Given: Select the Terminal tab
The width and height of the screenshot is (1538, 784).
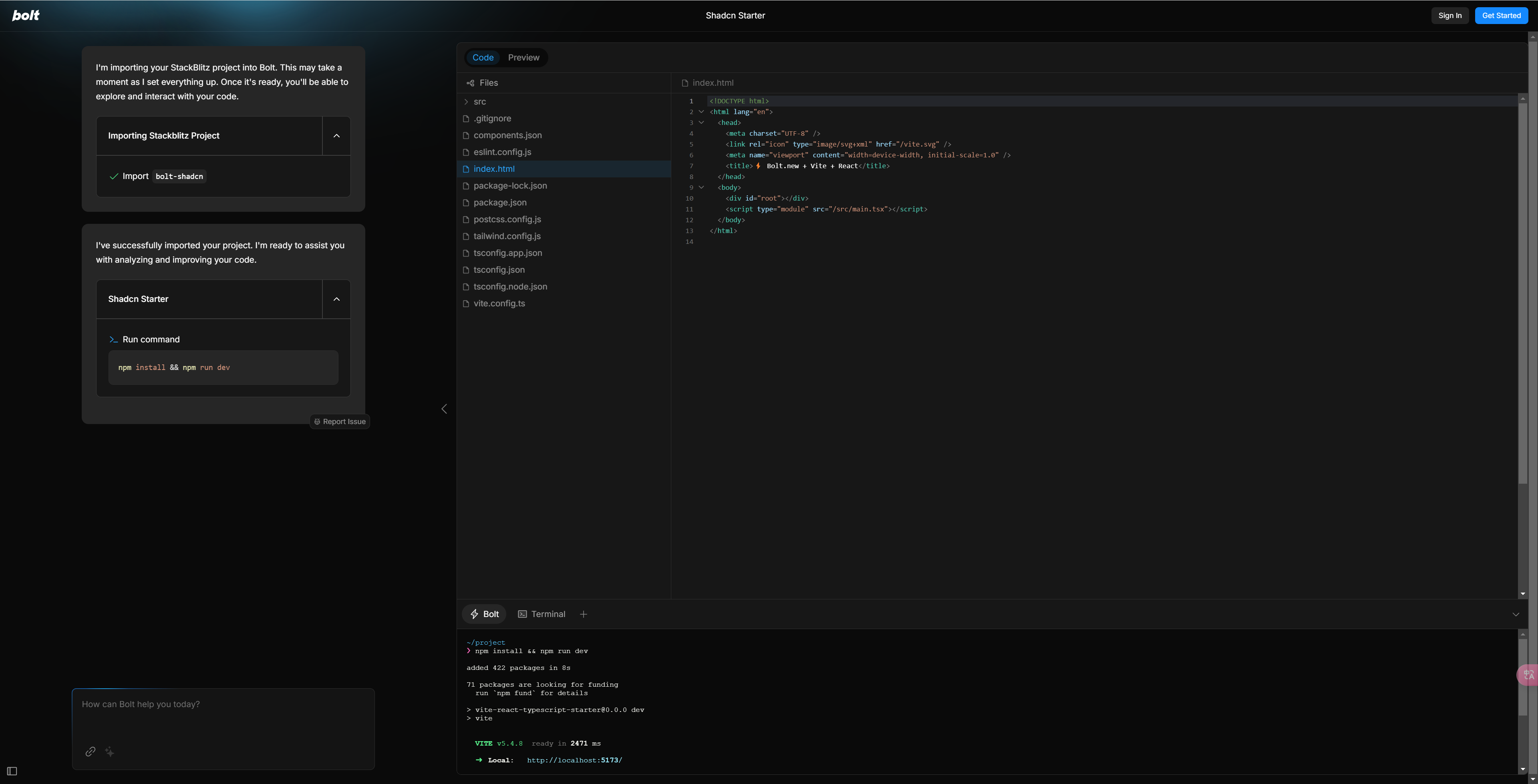Looking at the screenshot, I should pos(542,614).
